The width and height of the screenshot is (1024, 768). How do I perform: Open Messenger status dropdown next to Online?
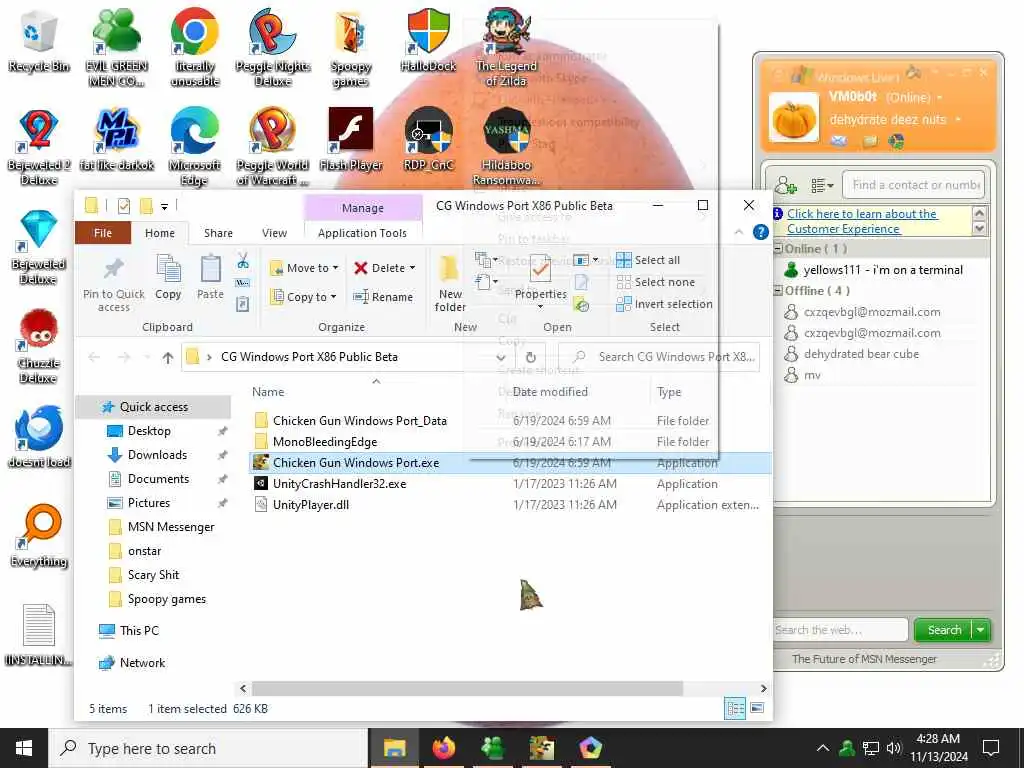940,98
